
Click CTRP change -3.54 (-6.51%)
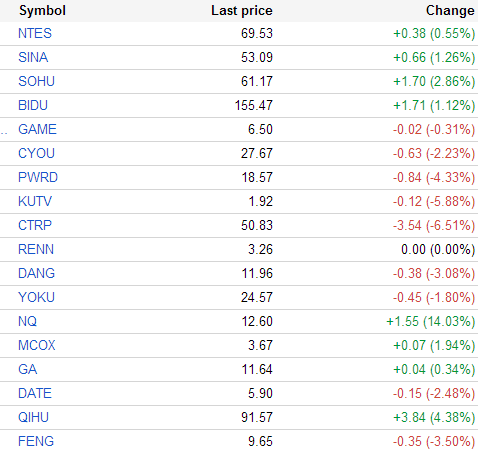pos(434,225)
